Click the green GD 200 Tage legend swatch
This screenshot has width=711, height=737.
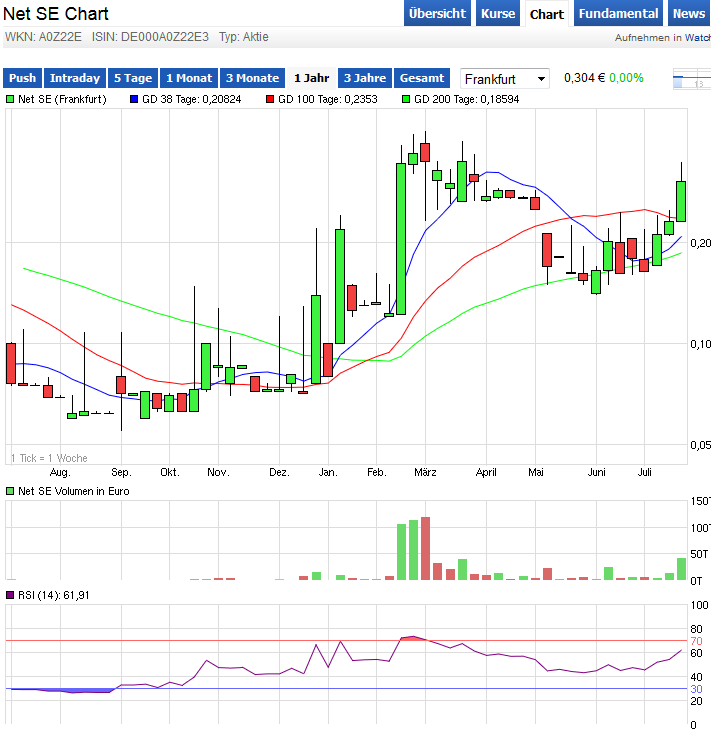pyautogui.click(x=406, y=99)
